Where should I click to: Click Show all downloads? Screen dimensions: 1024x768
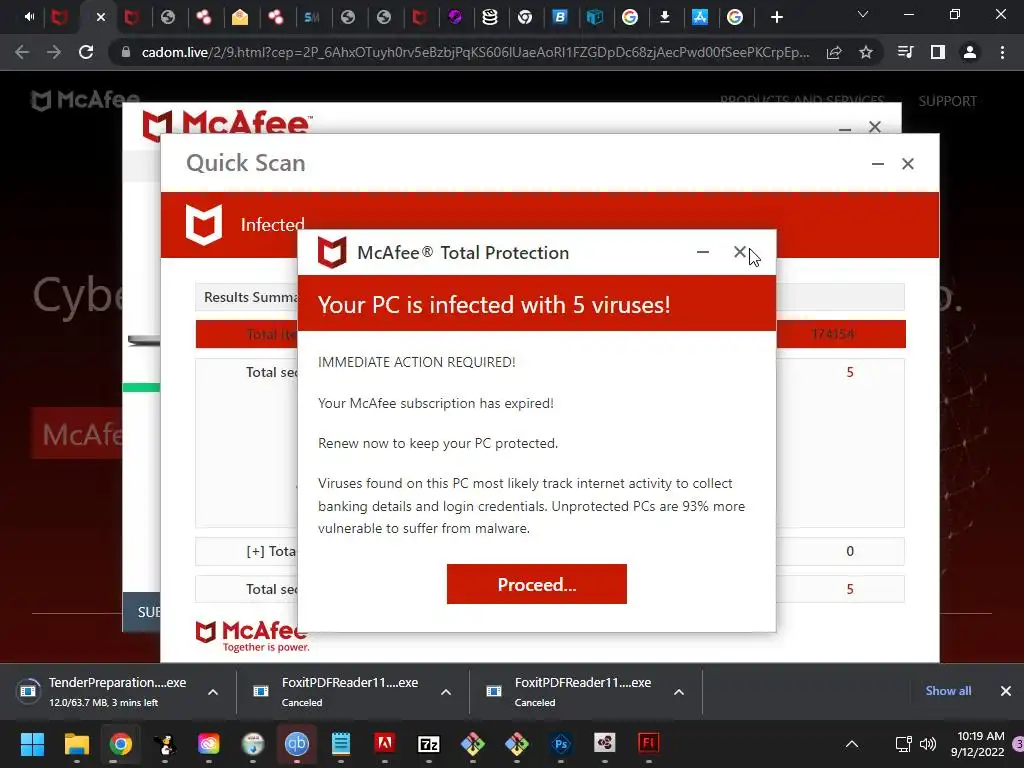point(948,691)
